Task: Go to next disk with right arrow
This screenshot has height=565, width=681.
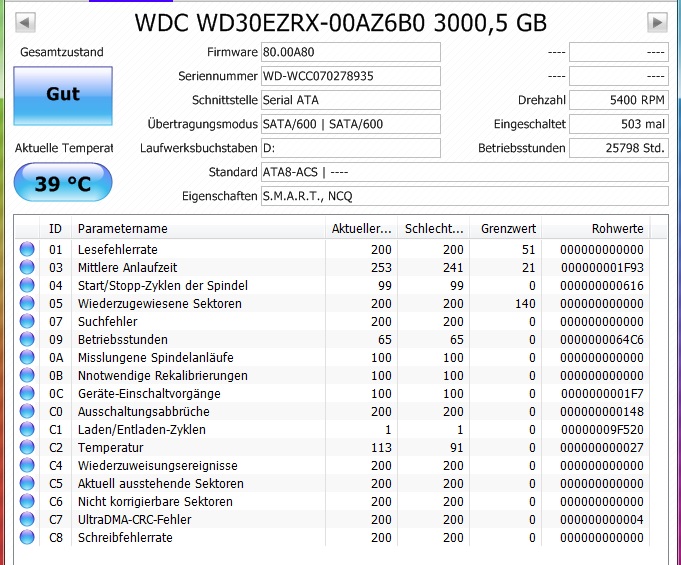Action: 657,22
